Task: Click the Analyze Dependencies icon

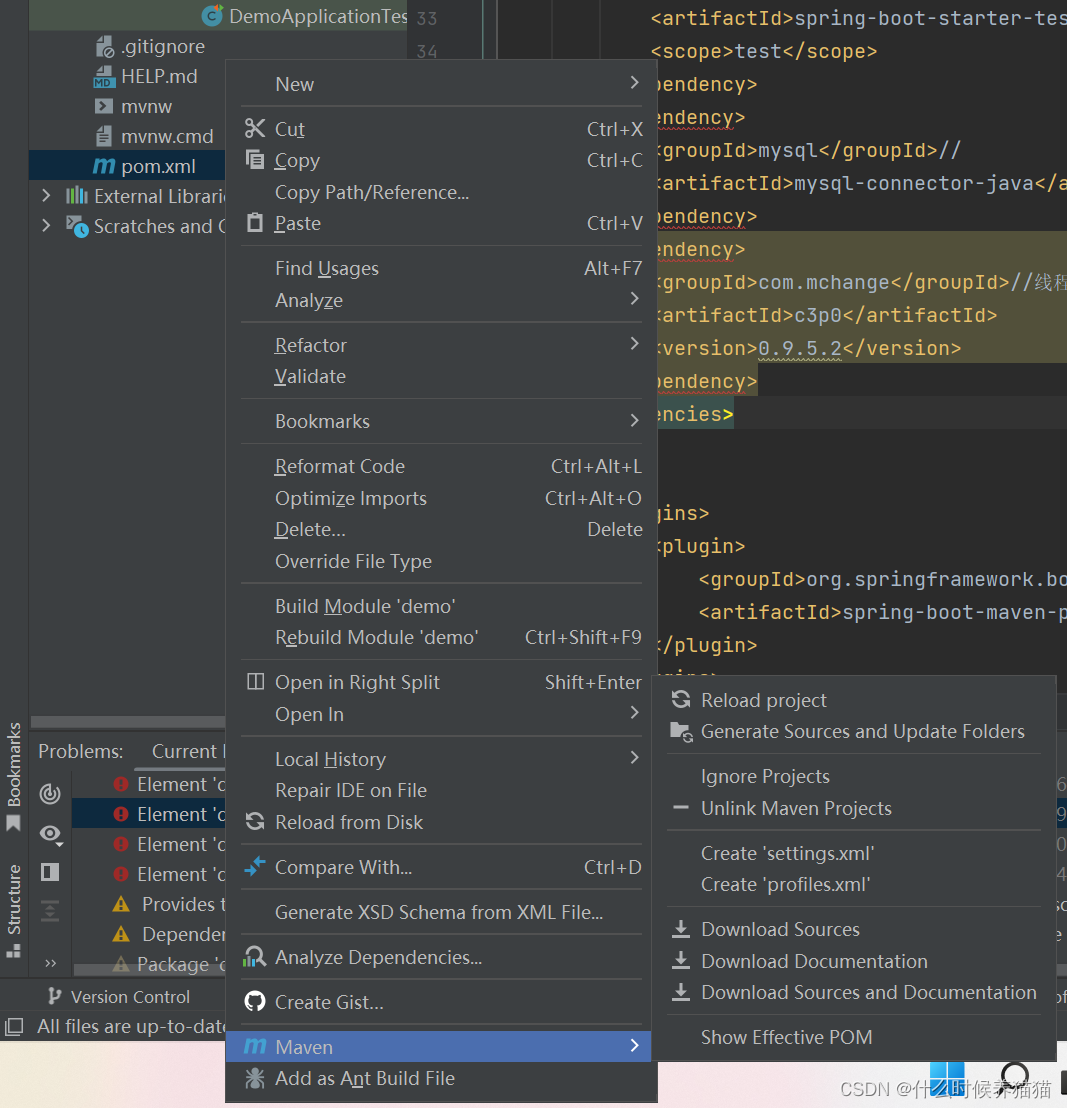Action: pyautogui.click(x=254, y=957)
